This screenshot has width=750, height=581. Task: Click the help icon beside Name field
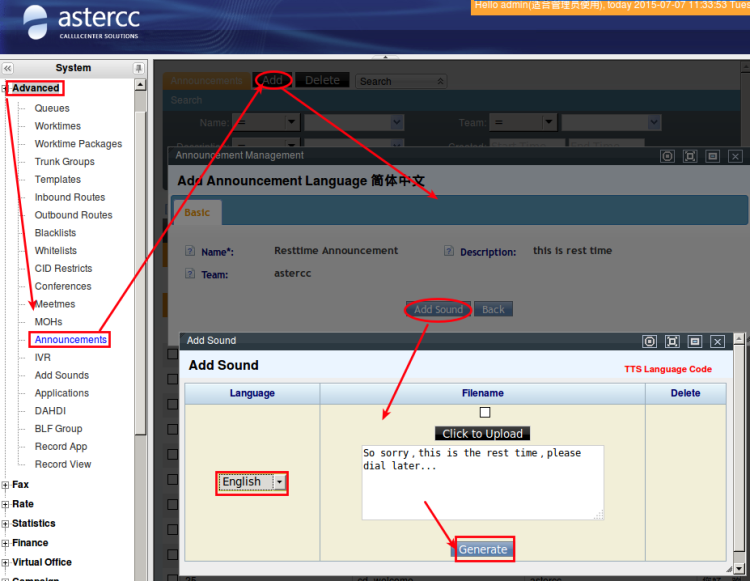190,252
